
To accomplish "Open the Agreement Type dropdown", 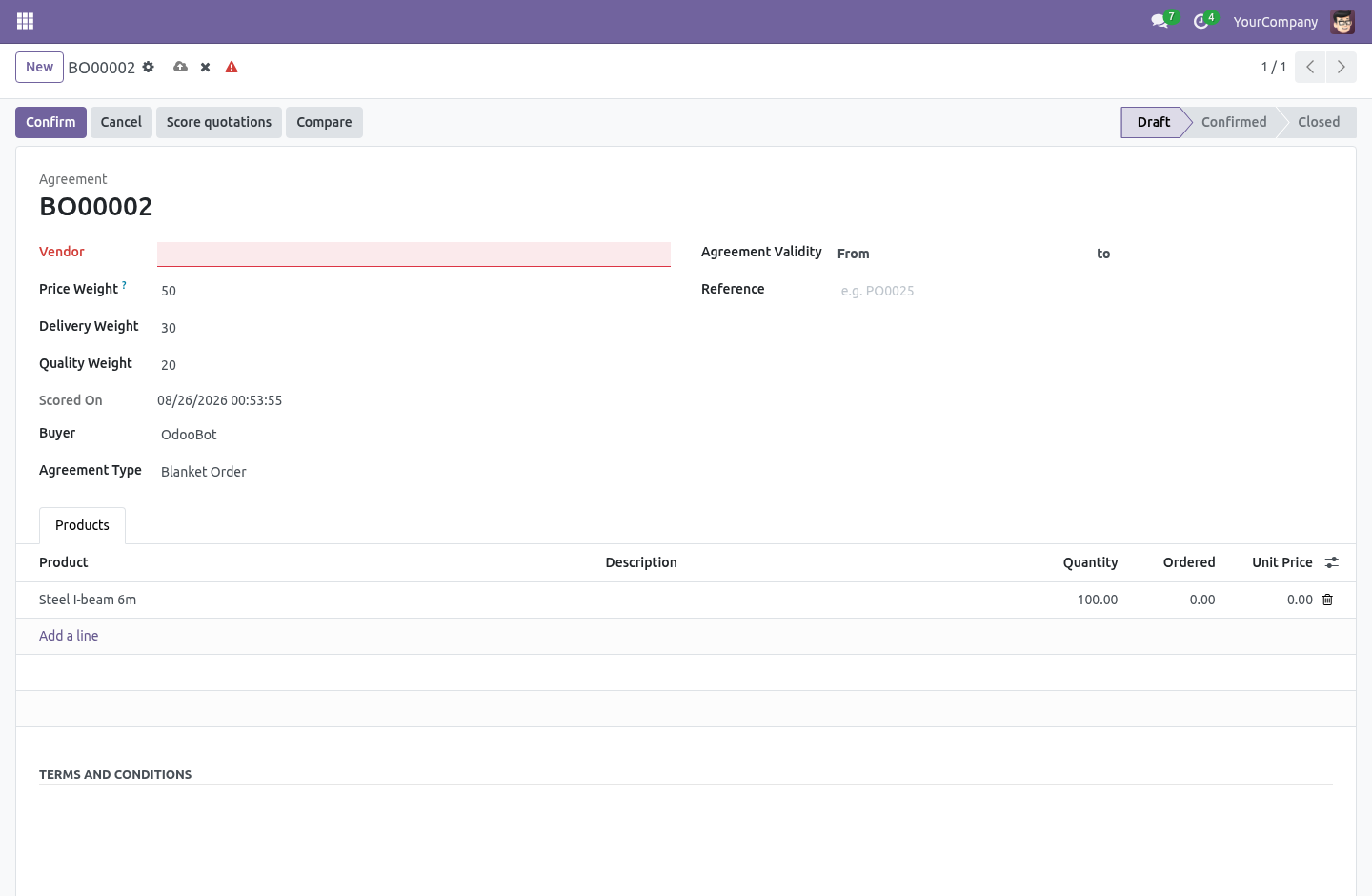I will pos(414,472).
